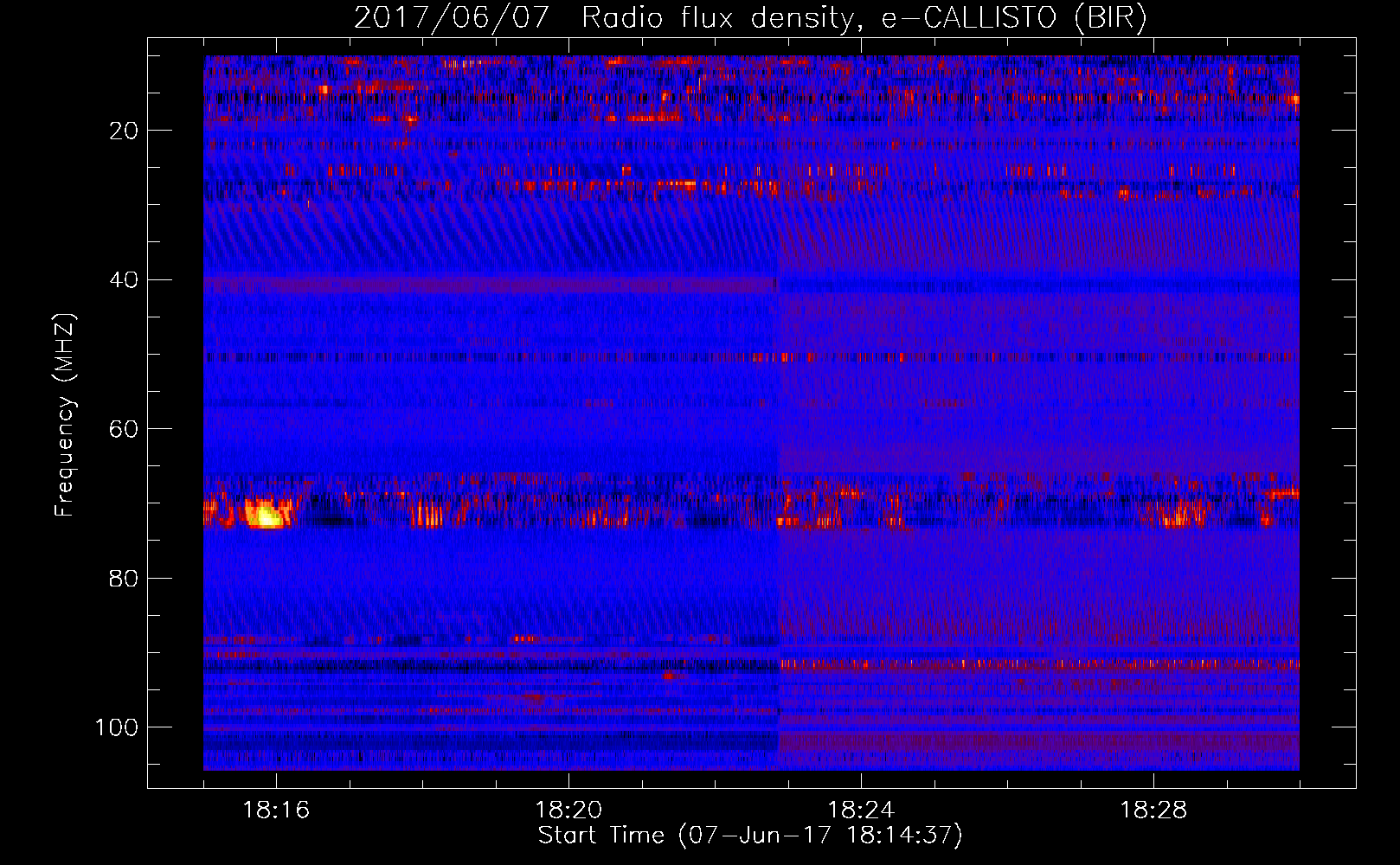Click the 'Frequency (MHZ)' y-axis label
This screenshot has width=1400, height=865.
[x=65, y=414]
